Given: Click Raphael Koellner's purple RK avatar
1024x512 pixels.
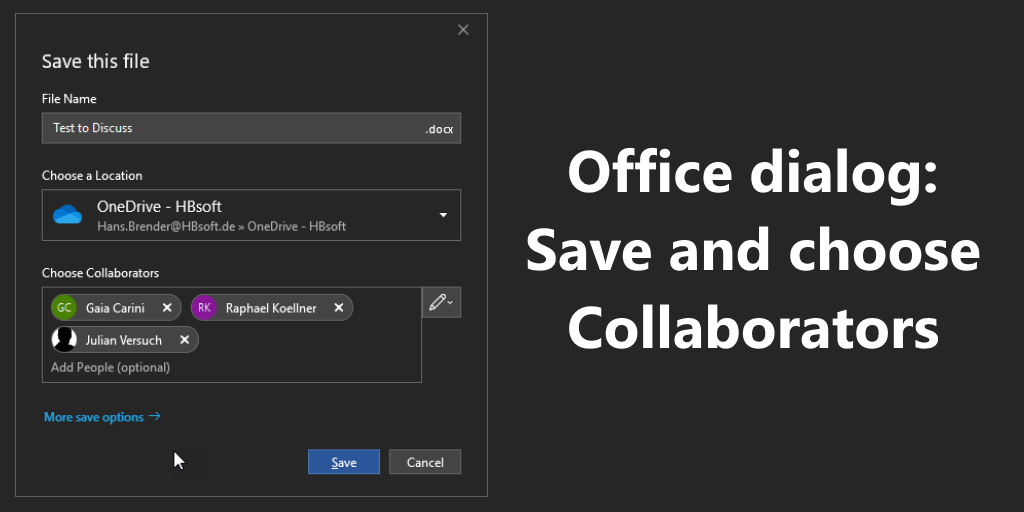Looking at the screenshot, I should tap(204, 308).
